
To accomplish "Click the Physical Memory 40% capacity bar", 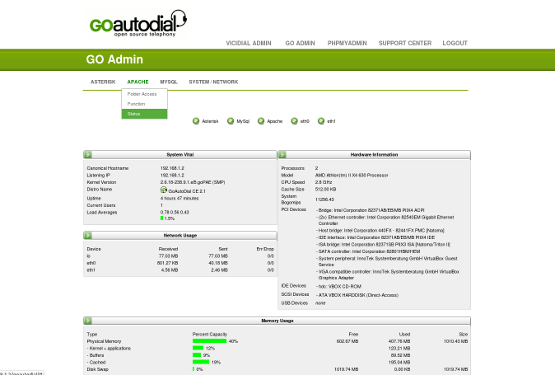I will pos(210,341).
